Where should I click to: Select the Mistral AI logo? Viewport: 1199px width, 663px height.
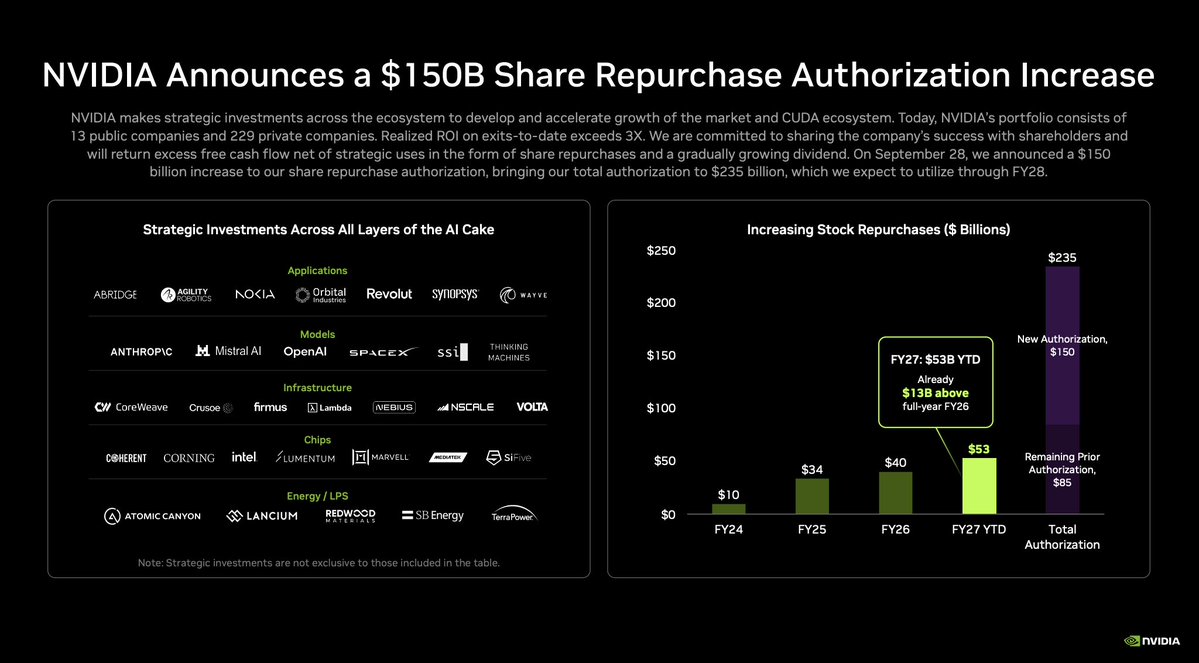[x=228, y=351]
